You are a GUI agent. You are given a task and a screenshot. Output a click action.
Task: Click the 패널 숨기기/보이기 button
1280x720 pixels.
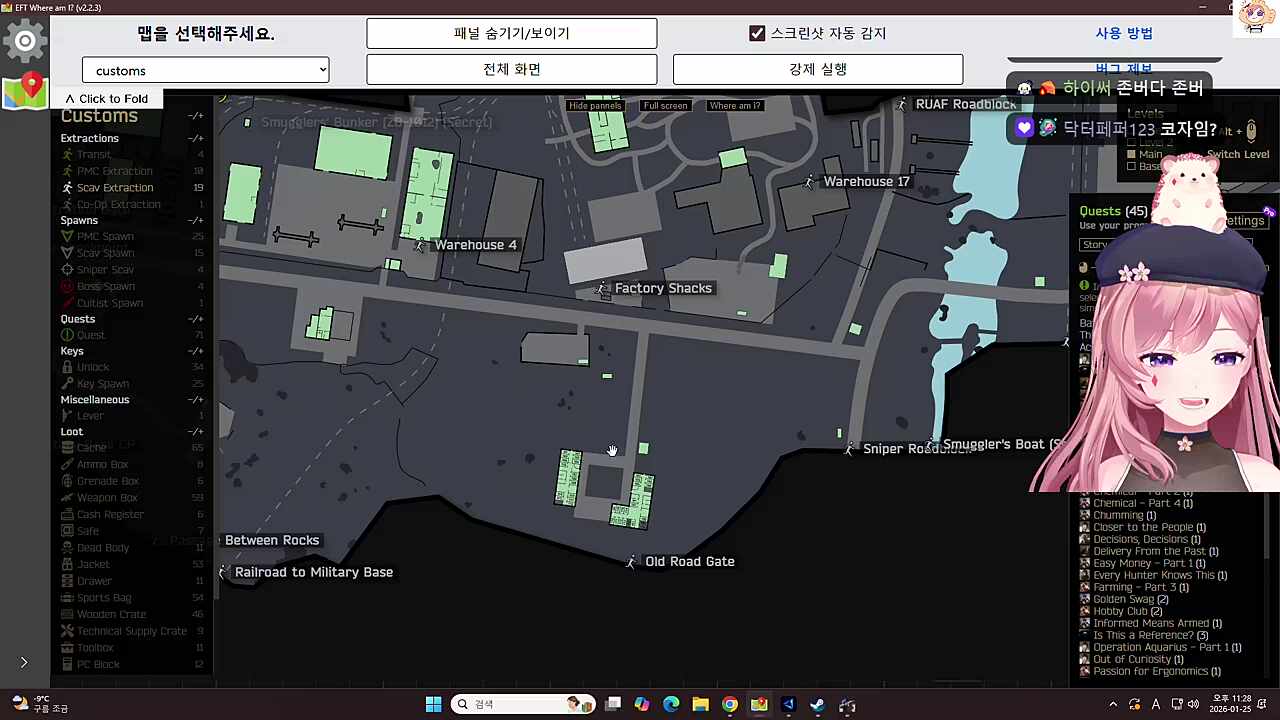[x=512, y=33]
